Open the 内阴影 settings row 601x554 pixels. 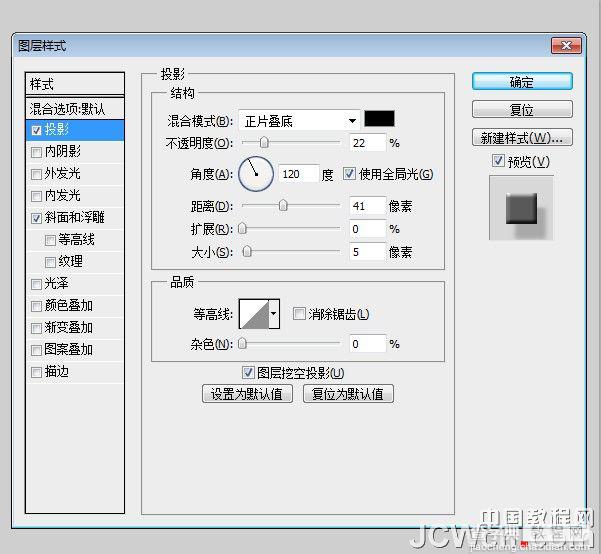click(75, 152)
